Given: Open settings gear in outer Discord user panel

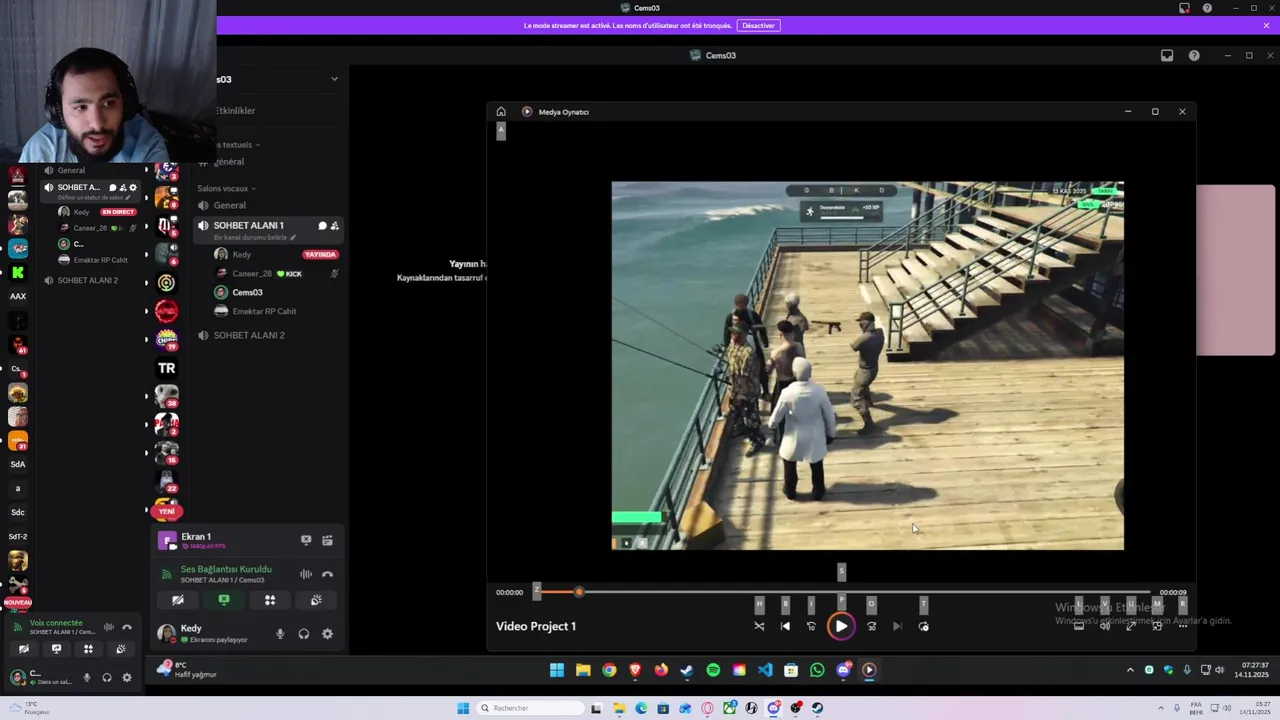Looking at the screenshot, I should (127, 678).
